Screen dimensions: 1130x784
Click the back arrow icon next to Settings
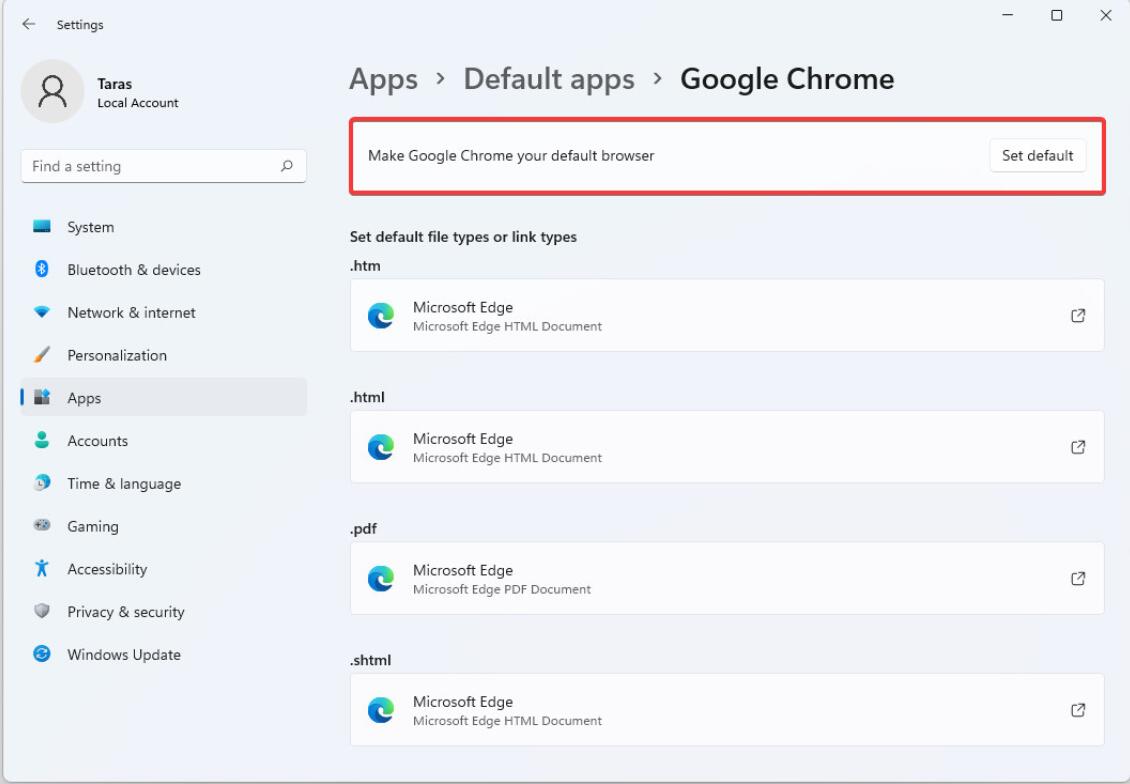29,24
